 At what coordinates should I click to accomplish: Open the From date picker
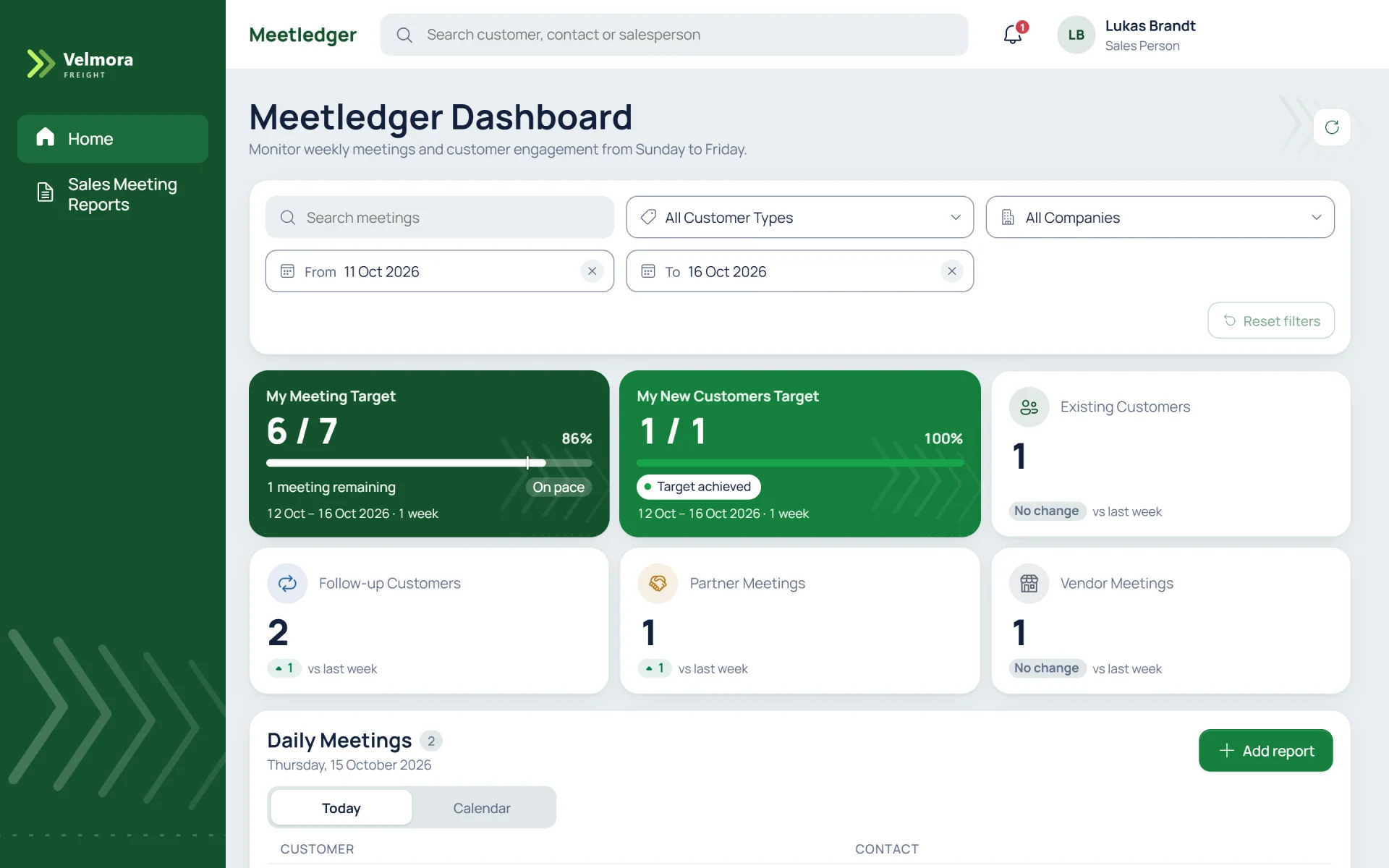(440, 271)
